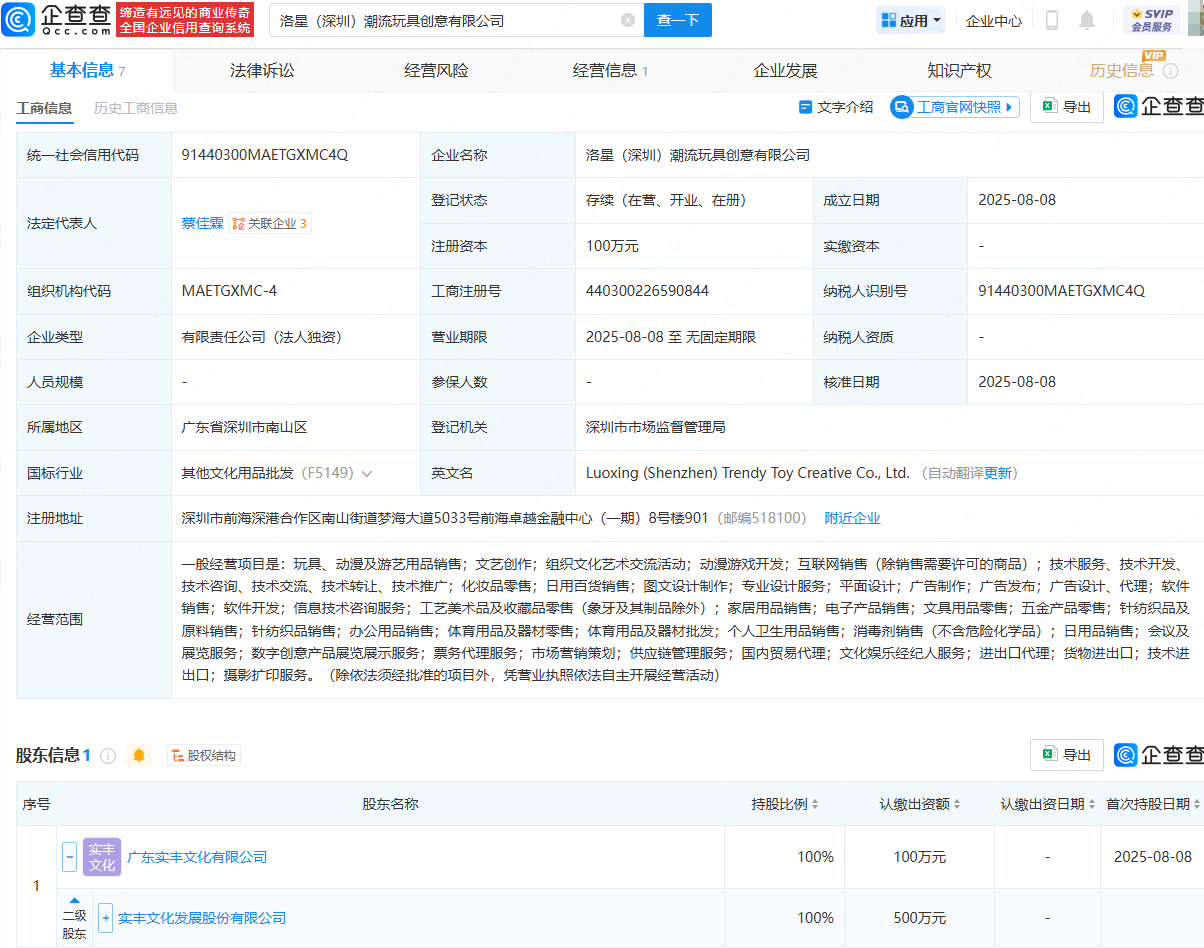Screen dimensions: 1204x948
Task: Click the info icon beside 历史信息 tab
Action: [x=1171, y=71]
